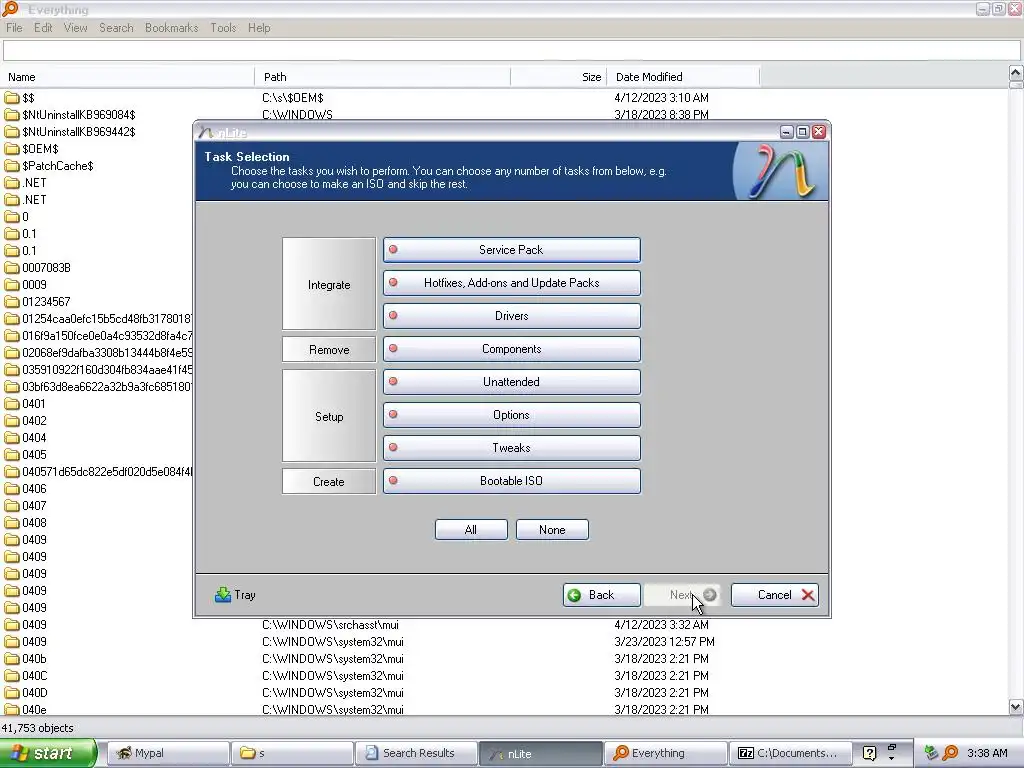The width and height of the screenshot is (1024, 768).
Task: Select the $$ folder icon in results
Action: [12, 98]
